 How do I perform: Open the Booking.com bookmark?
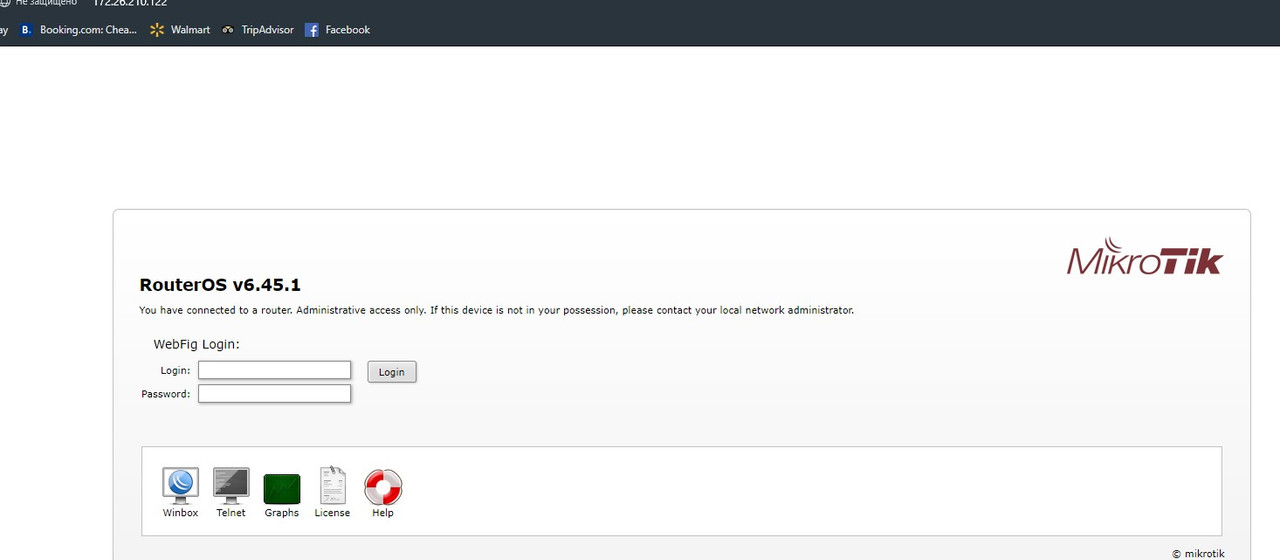click(x=78, y=30)
